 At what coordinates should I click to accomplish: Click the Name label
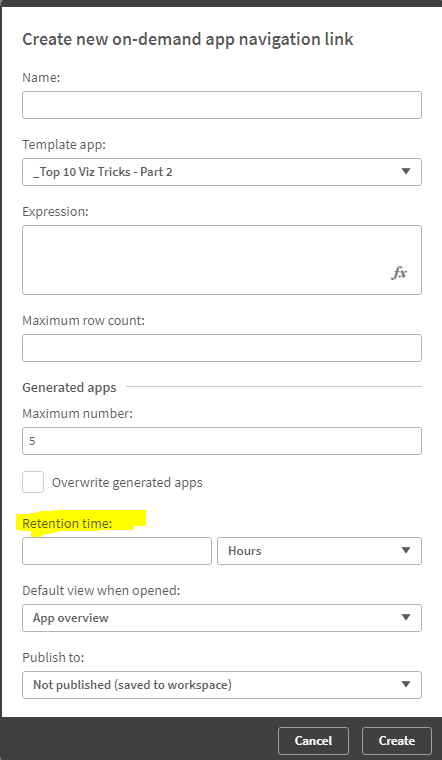[41, 77]
